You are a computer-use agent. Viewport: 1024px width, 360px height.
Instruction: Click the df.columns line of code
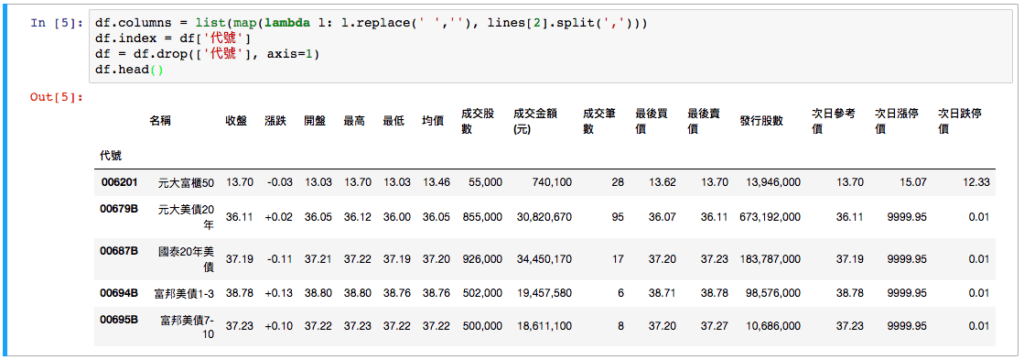click(370, 23)
